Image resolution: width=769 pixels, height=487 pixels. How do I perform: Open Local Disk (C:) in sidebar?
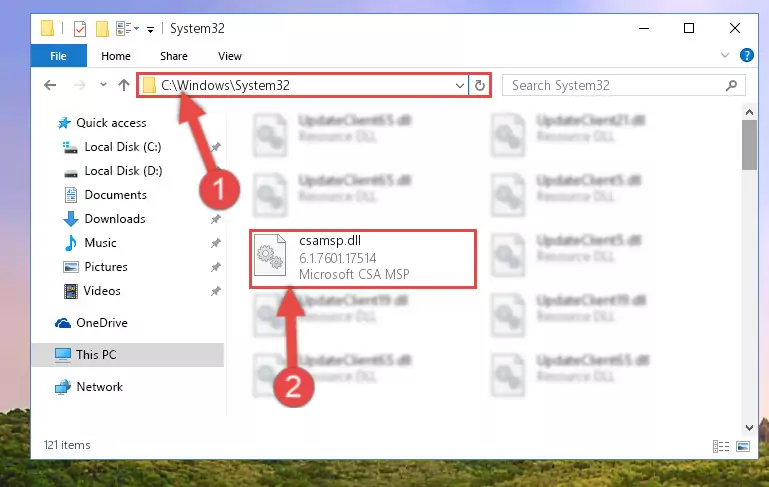pos(123,147)
